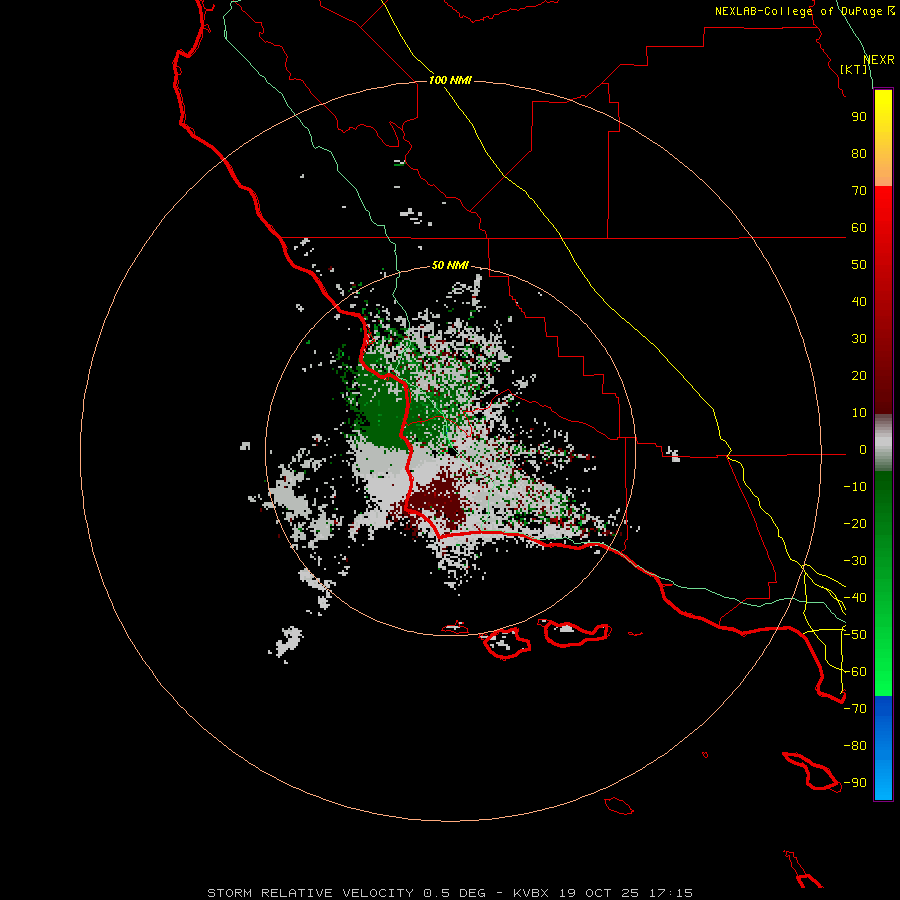Click the 70 value on velocity scale
The width and height of the screenshot is (900, 900).
point(859,191)
